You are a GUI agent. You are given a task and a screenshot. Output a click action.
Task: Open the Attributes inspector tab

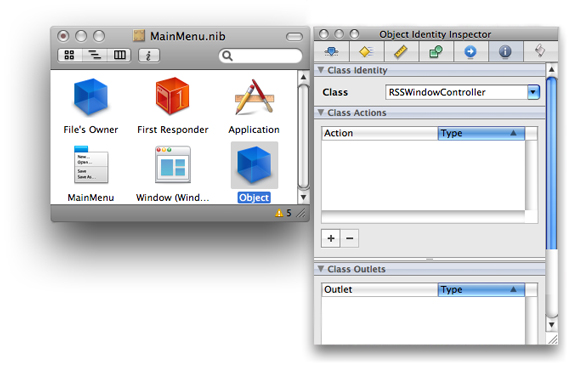pyautogui.click(x=331, y=51)
